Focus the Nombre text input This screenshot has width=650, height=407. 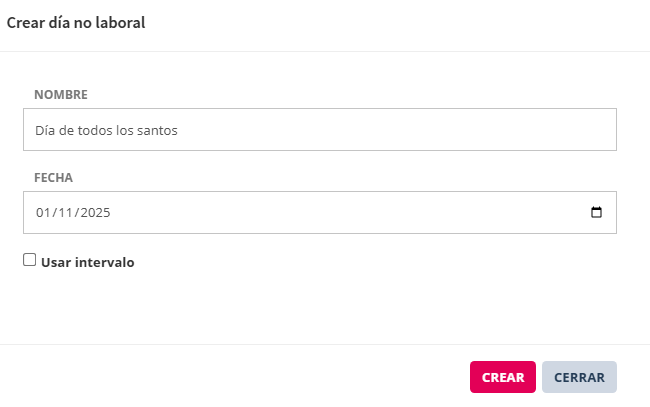(x=320, y=130)
